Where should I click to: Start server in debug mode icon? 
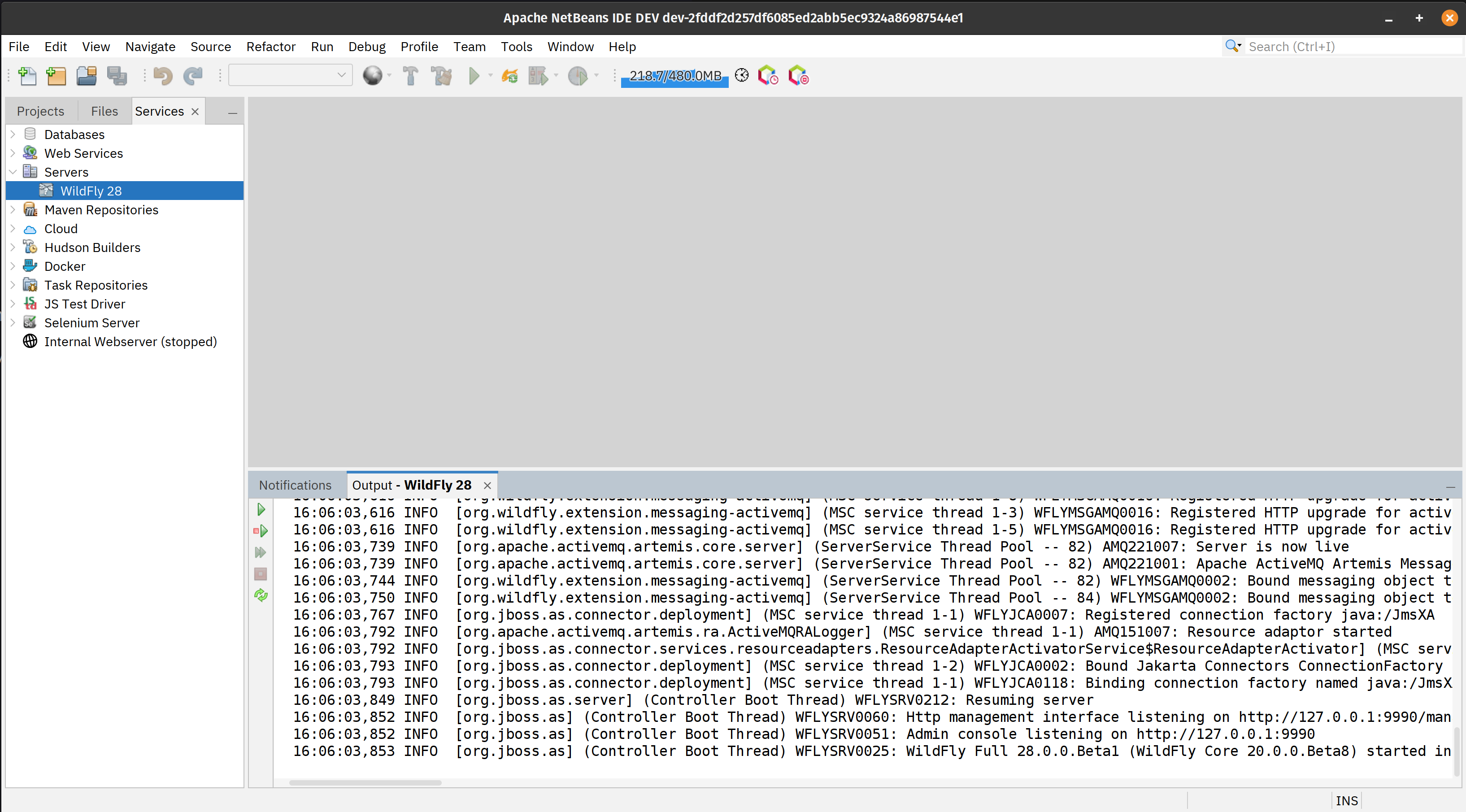(261, 531)
